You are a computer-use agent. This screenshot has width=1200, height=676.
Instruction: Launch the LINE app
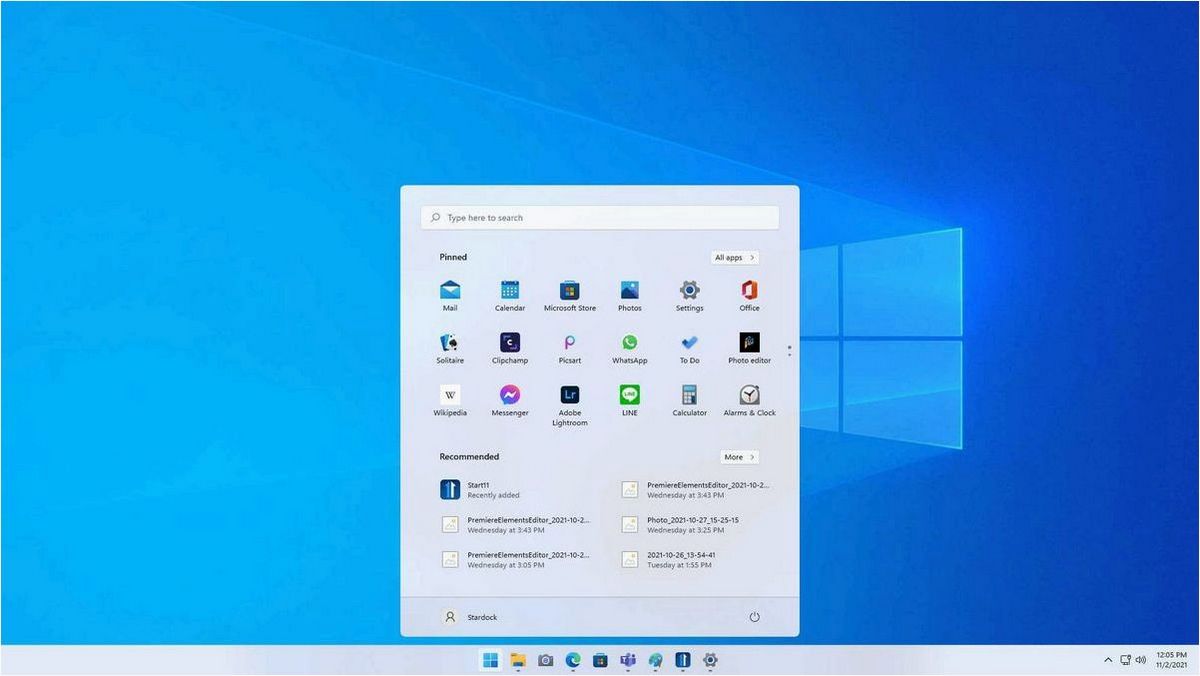click(630, 400)
